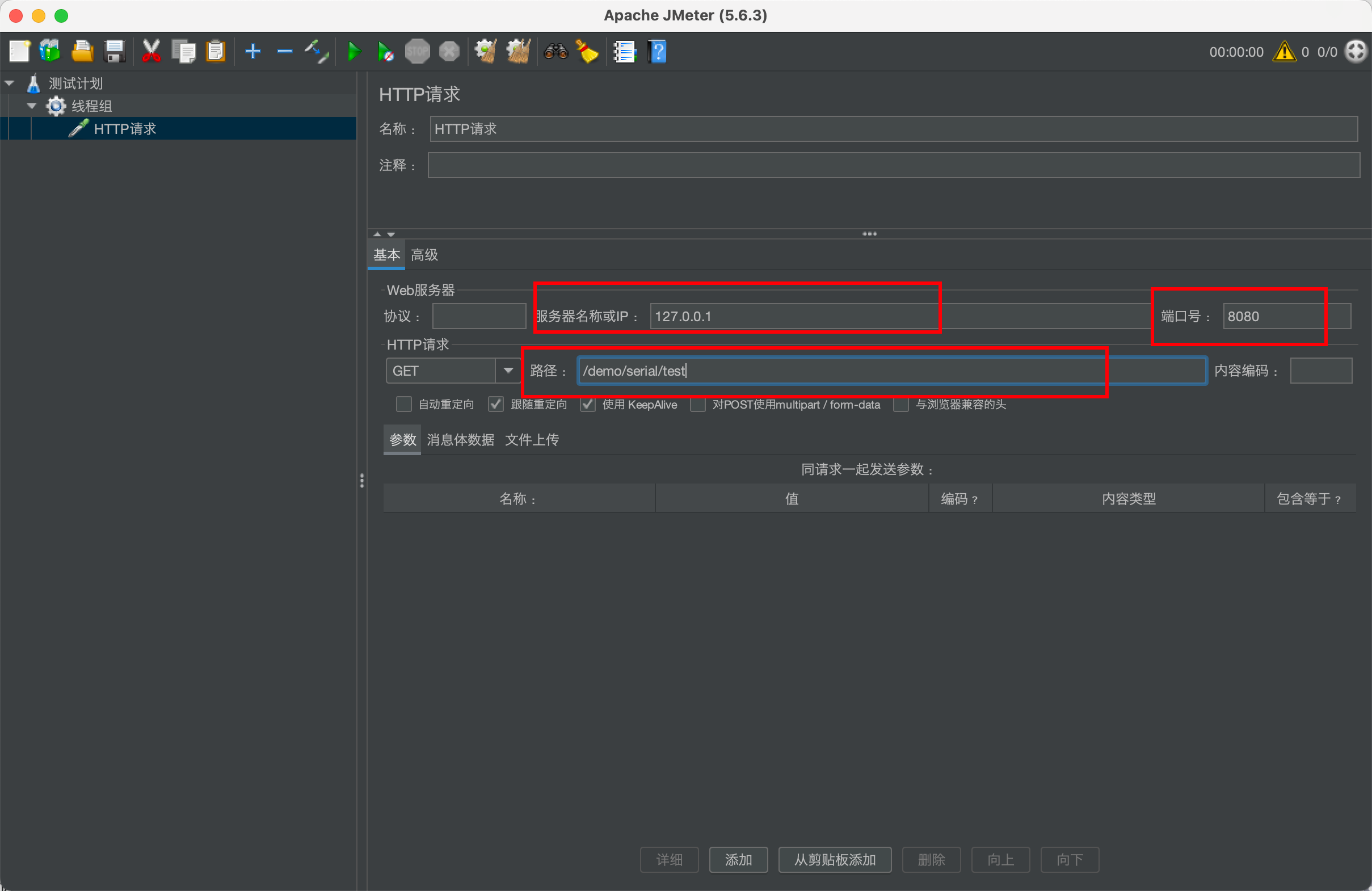Click the flask icon beside 测试计划
Viewport: 1372px width, 891px height.
(33, 83)
